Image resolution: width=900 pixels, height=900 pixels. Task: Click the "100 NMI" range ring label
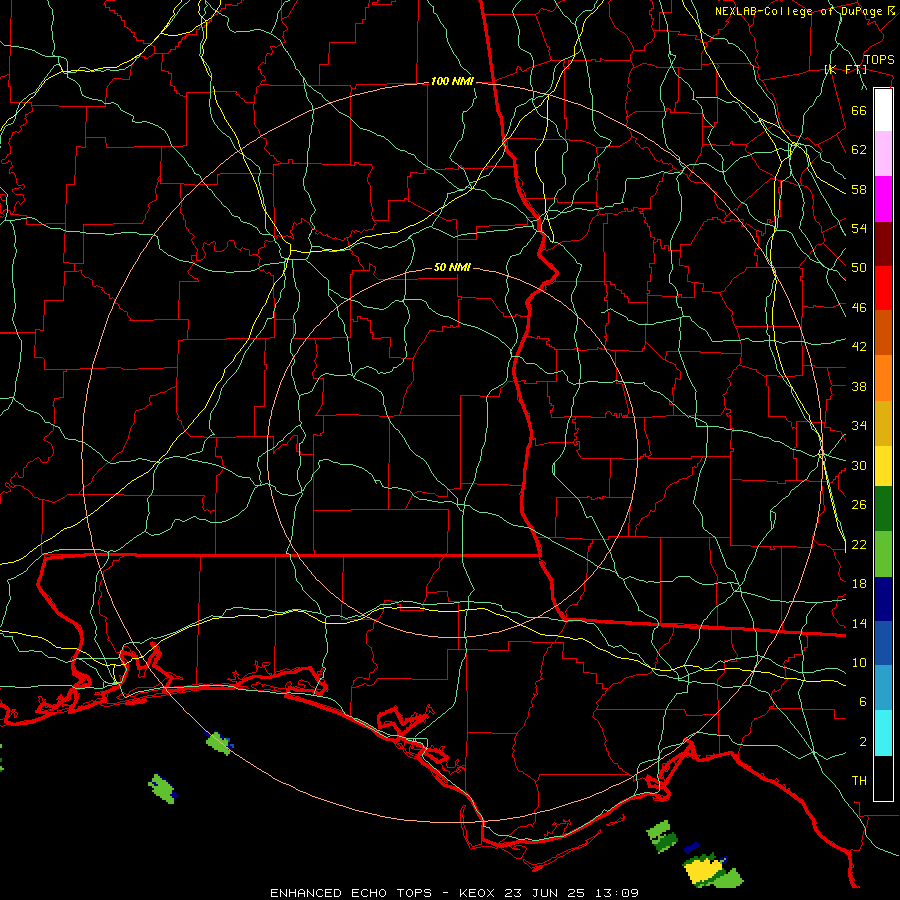tap(452, 82)
